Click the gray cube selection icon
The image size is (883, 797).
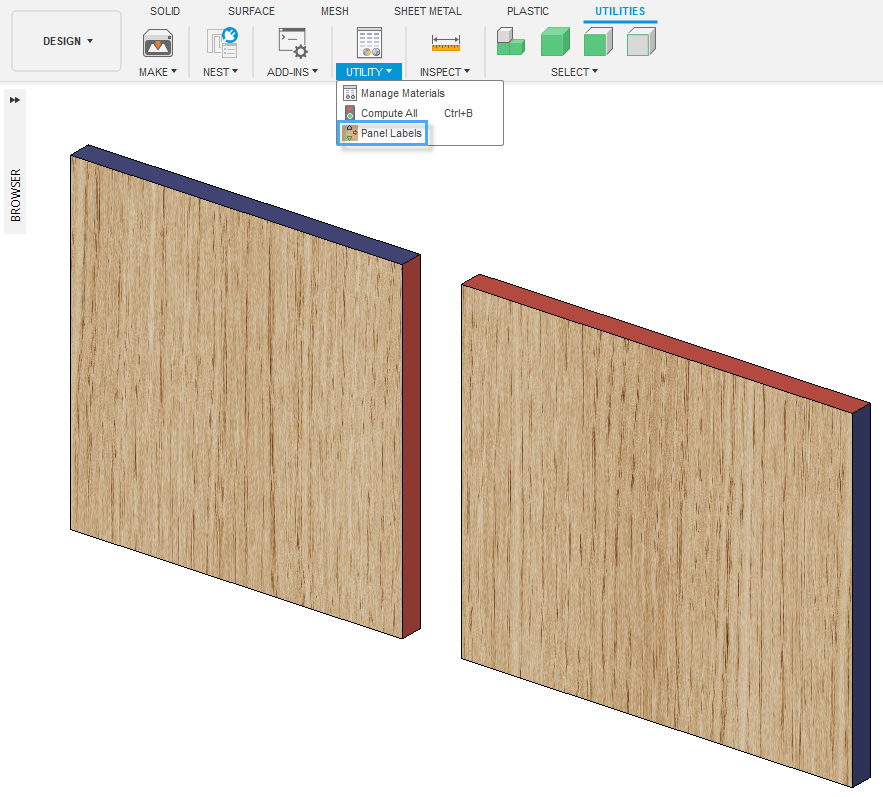641,42
